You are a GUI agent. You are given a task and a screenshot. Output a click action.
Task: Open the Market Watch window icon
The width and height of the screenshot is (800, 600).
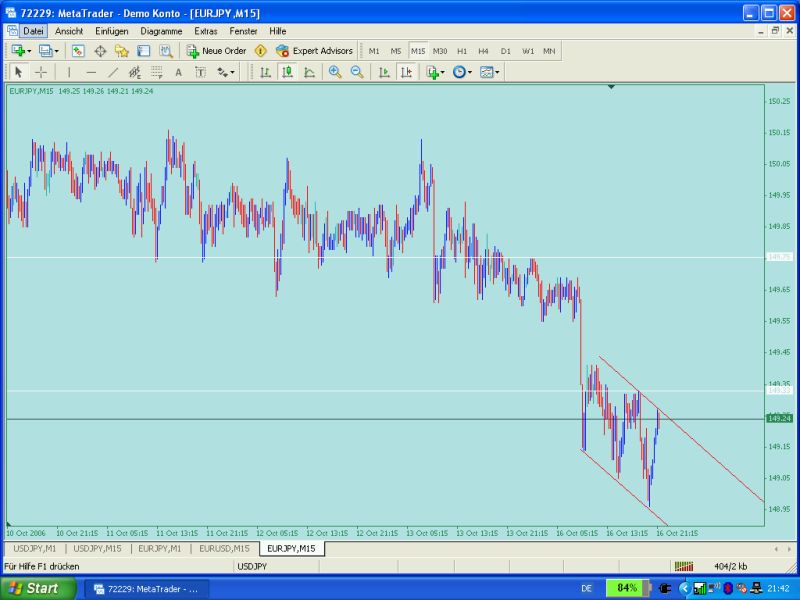pyautogui.click(x=78, y=50)
